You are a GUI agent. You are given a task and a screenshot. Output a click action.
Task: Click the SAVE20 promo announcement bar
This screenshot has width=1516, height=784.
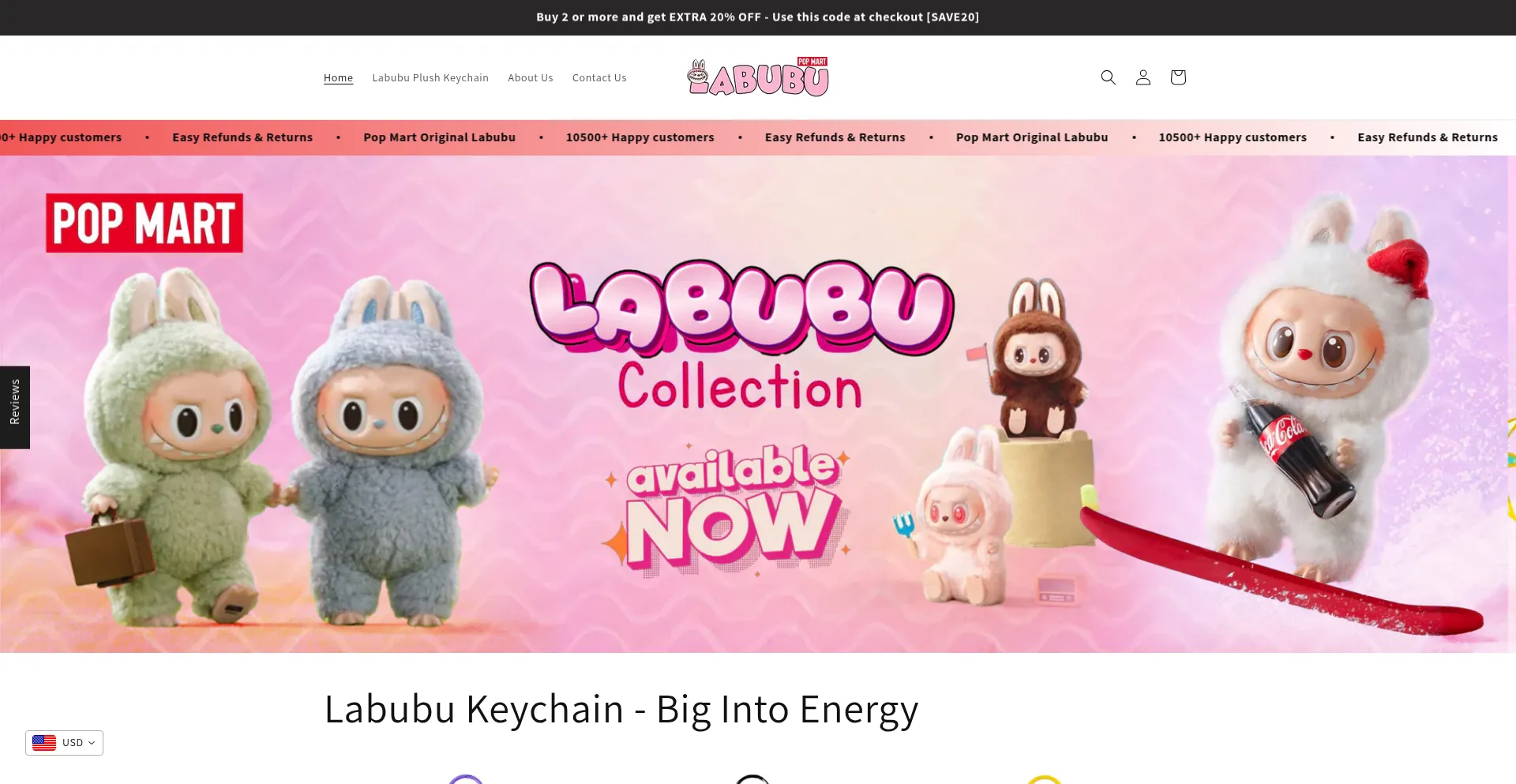758,17
